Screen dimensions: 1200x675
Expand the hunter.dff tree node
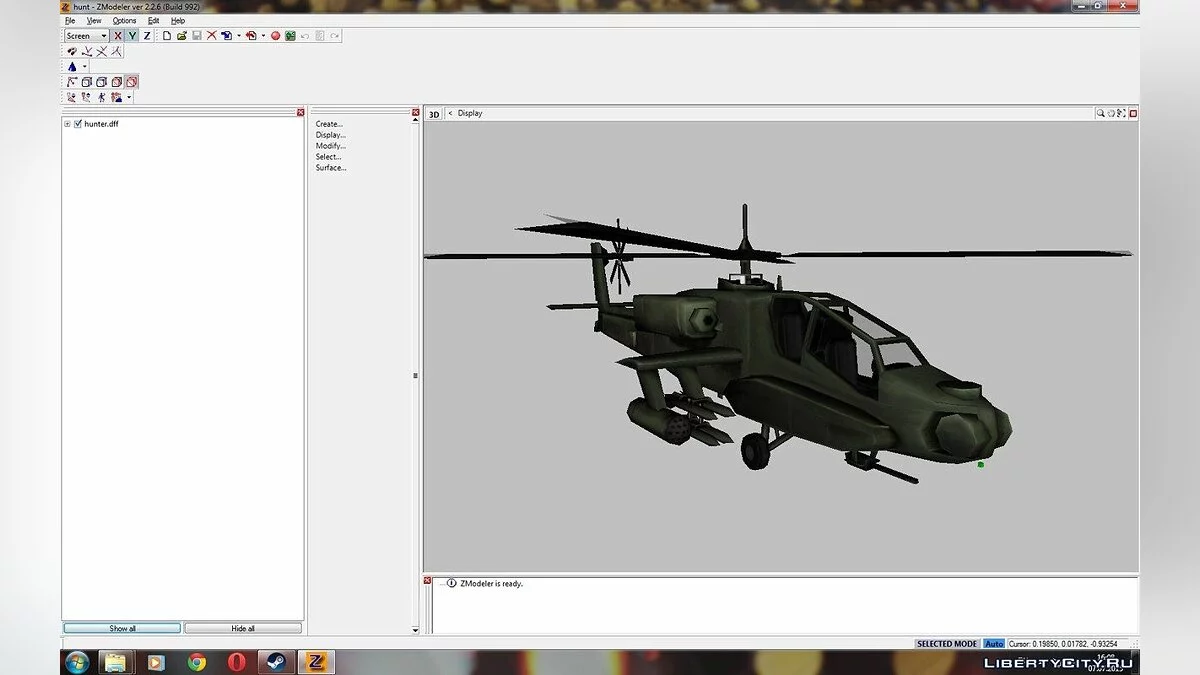coord(67,124)
